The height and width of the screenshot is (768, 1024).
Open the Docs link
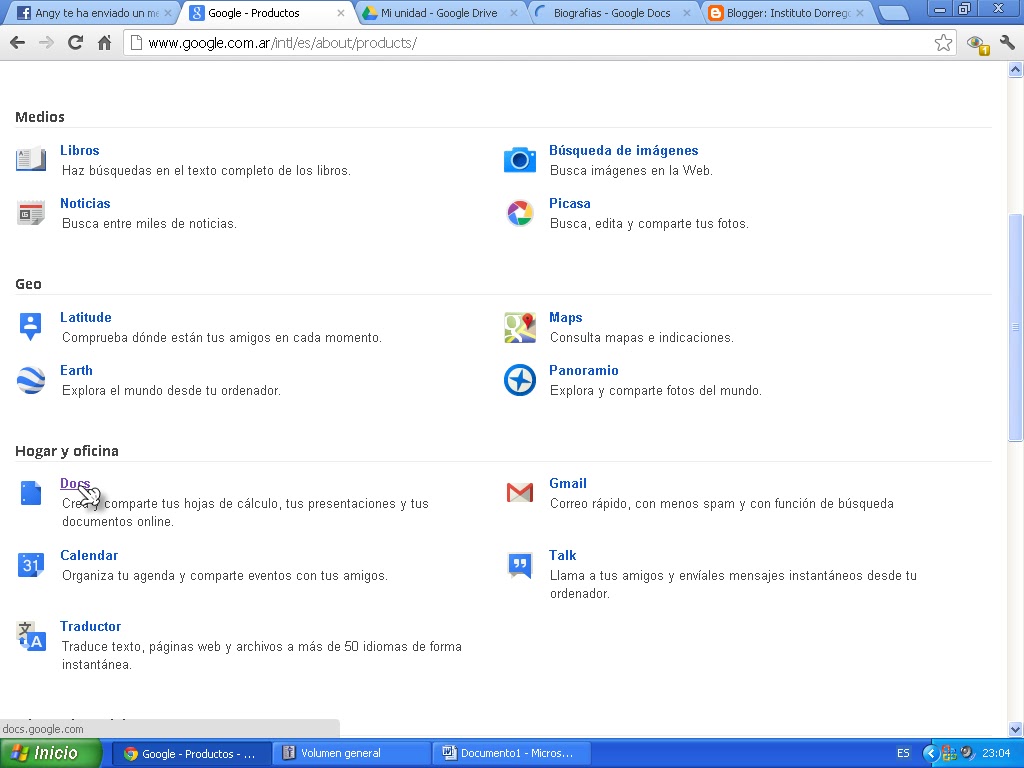click(75, 483)
